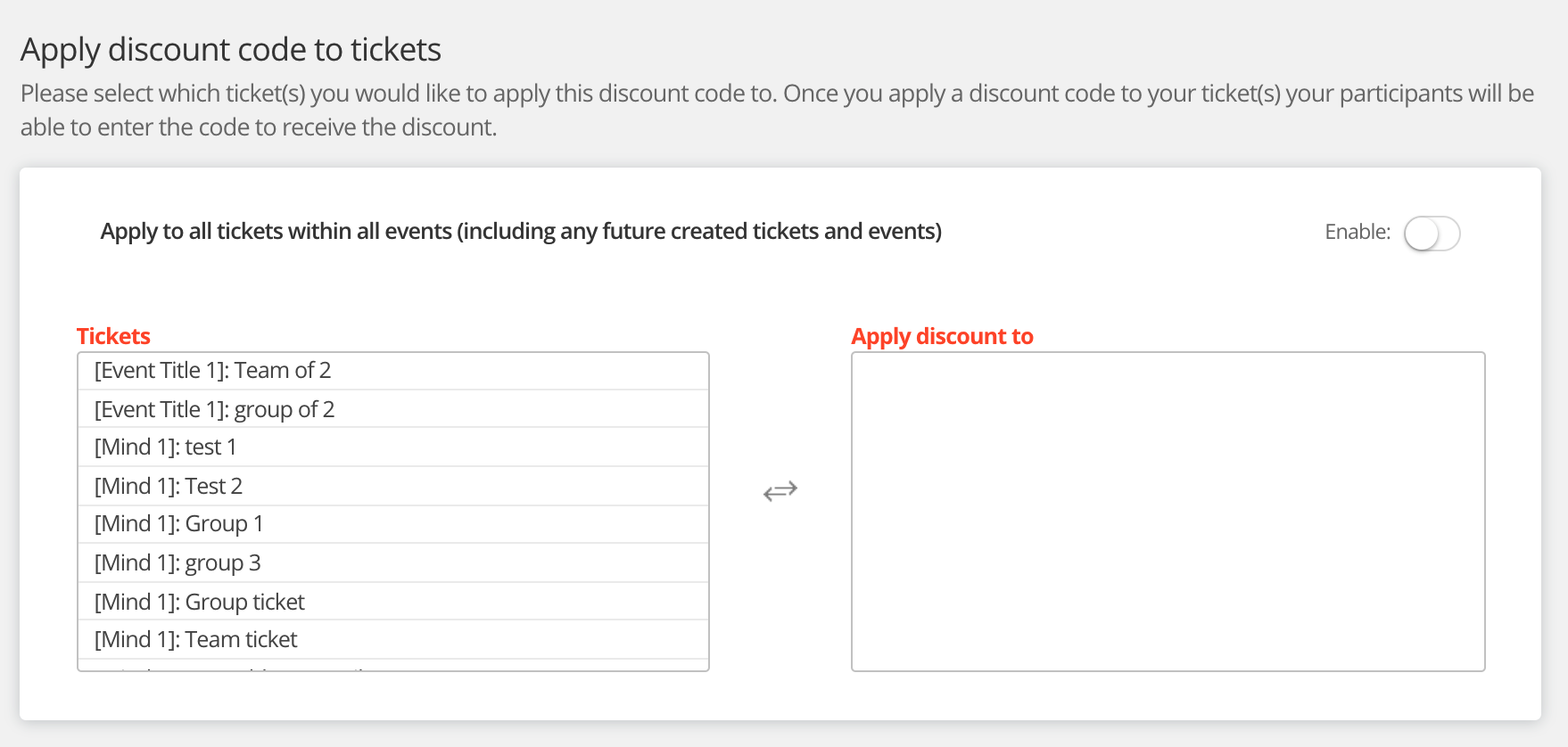Choose the "[Mind 1]: Group ticket" entry
This screenshot has width=1568, height=747.
point(200,602)
